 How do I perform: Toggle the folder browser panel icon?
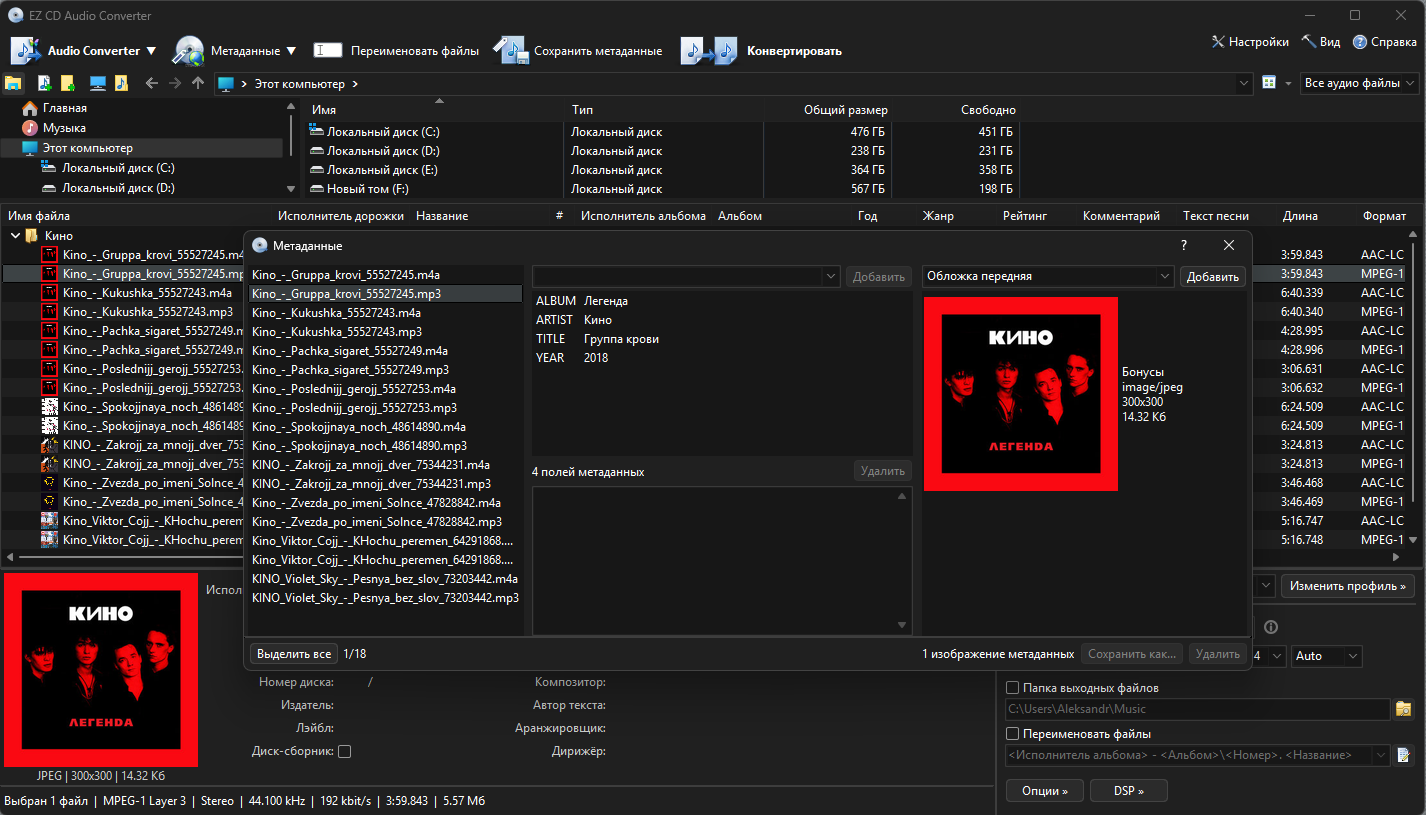(x=14, y=83)
